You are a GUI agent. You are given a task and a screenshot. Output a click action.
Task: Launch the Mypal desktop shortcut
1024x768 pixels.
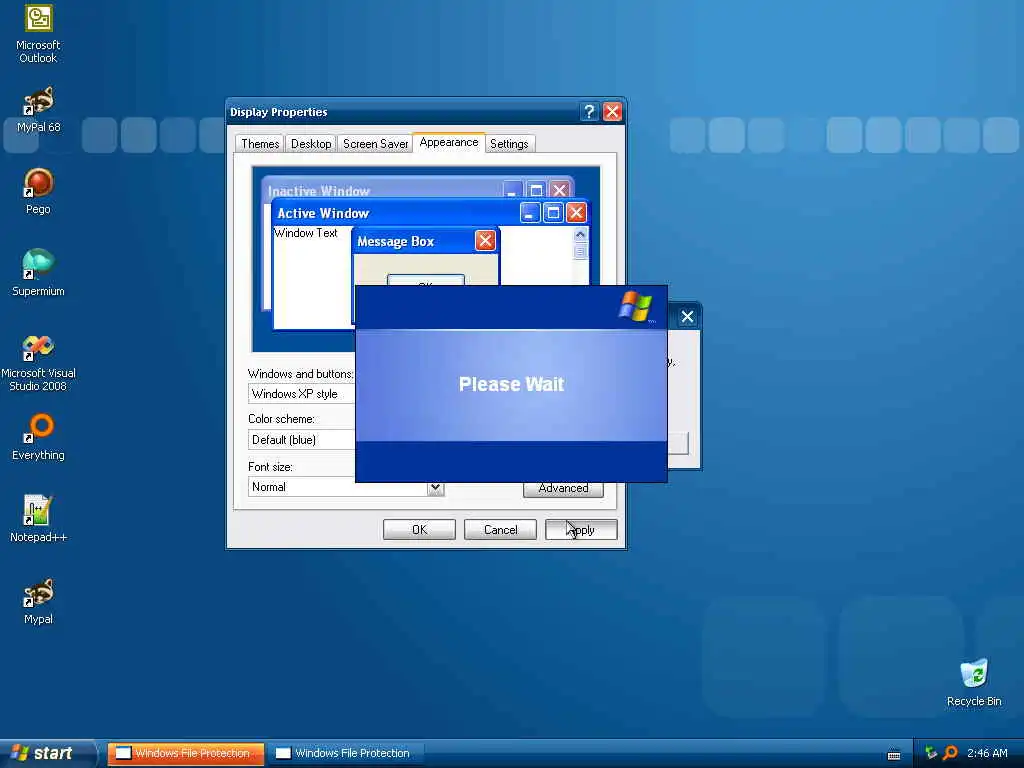38,601
